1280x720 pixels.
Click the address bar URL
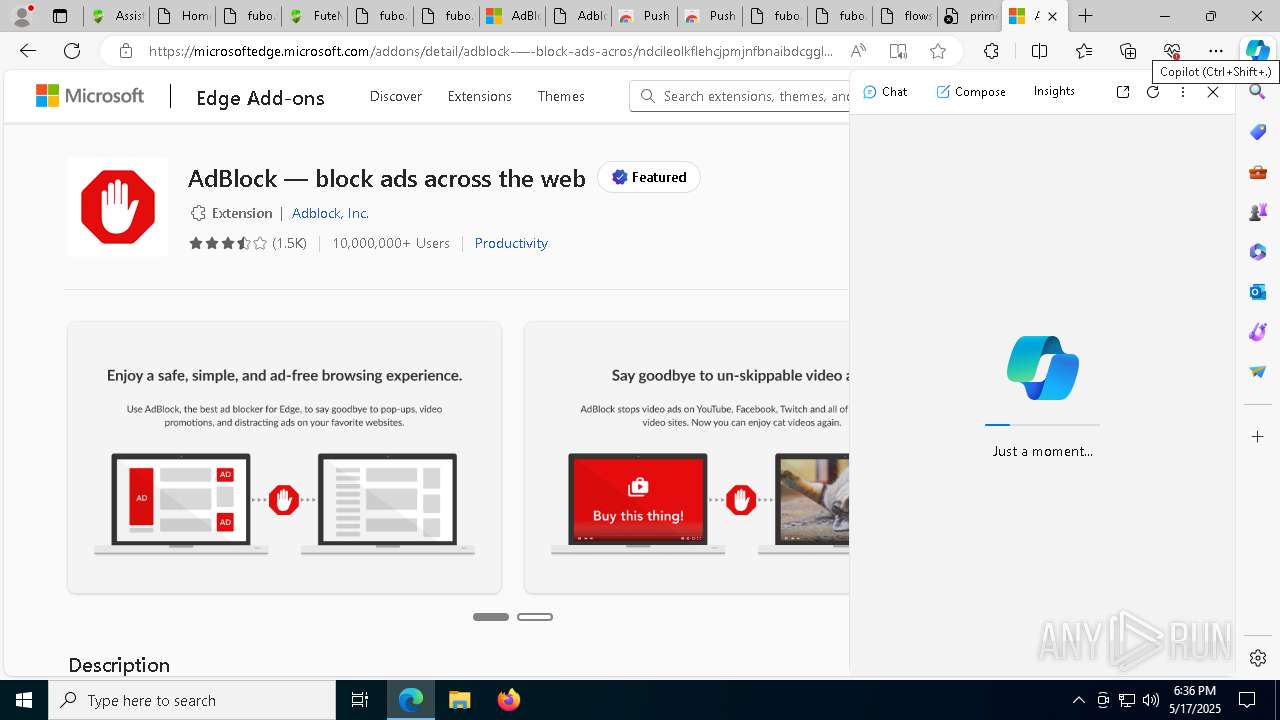coord(490,51)
